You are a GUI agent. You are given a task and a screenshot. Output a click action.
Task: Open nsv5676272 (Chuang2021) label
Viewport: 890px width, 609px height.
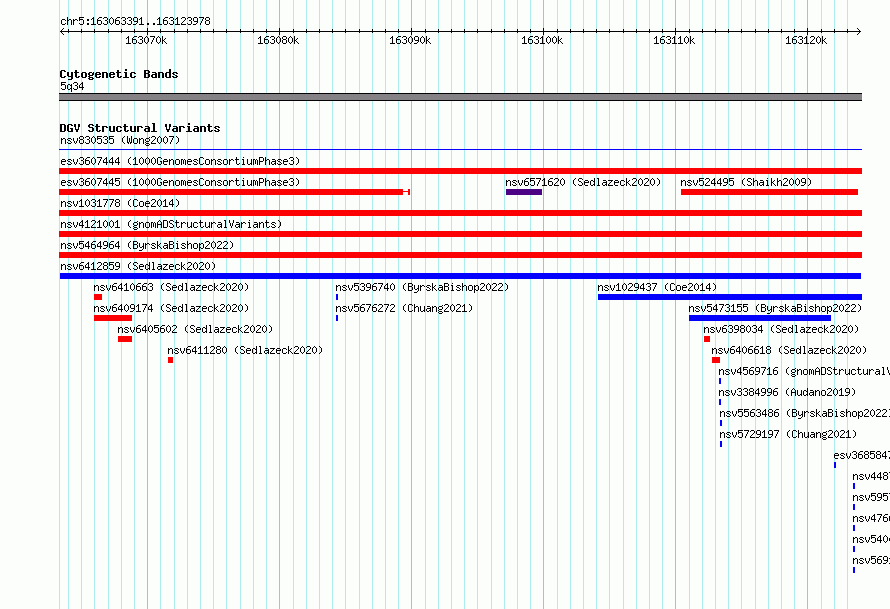click(404, 308)
